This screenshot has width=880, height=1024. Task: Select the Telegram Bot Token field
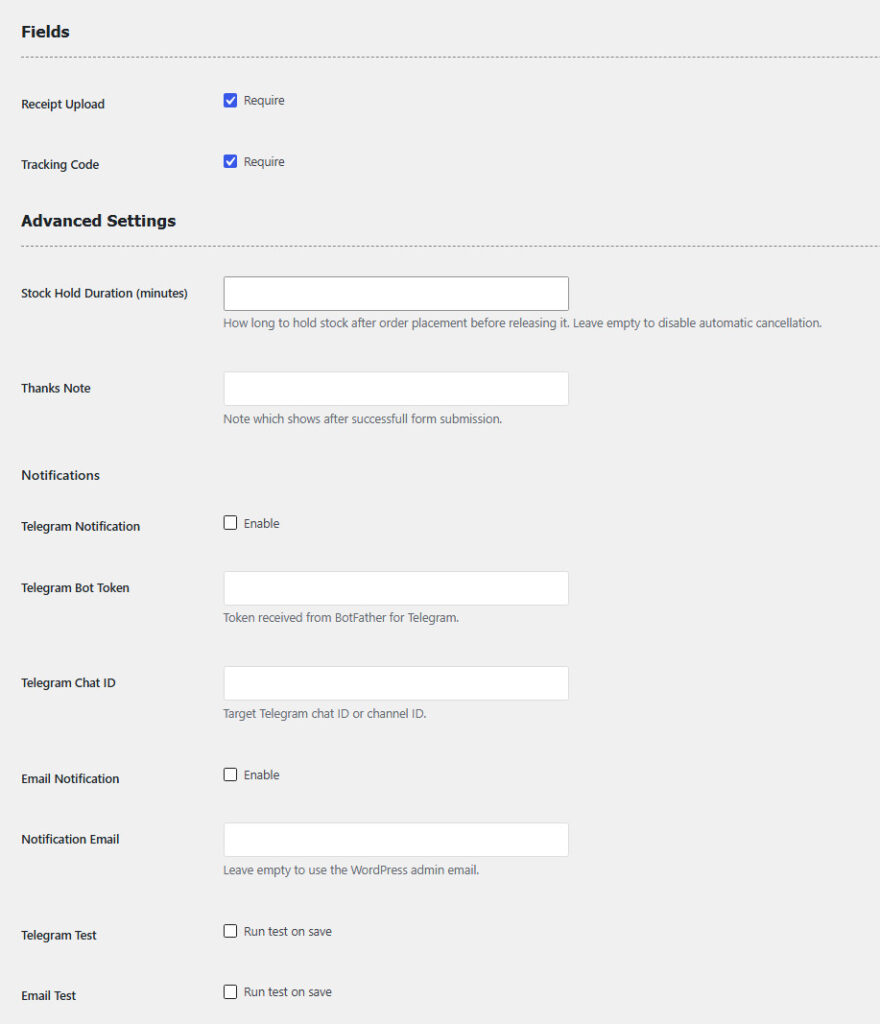click(x=396, y=588)
